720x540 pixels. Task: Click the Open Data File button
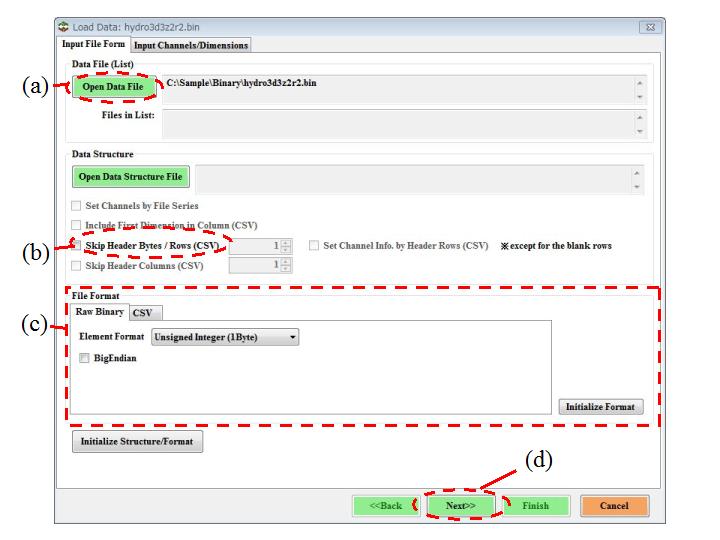tap(114, 87)
